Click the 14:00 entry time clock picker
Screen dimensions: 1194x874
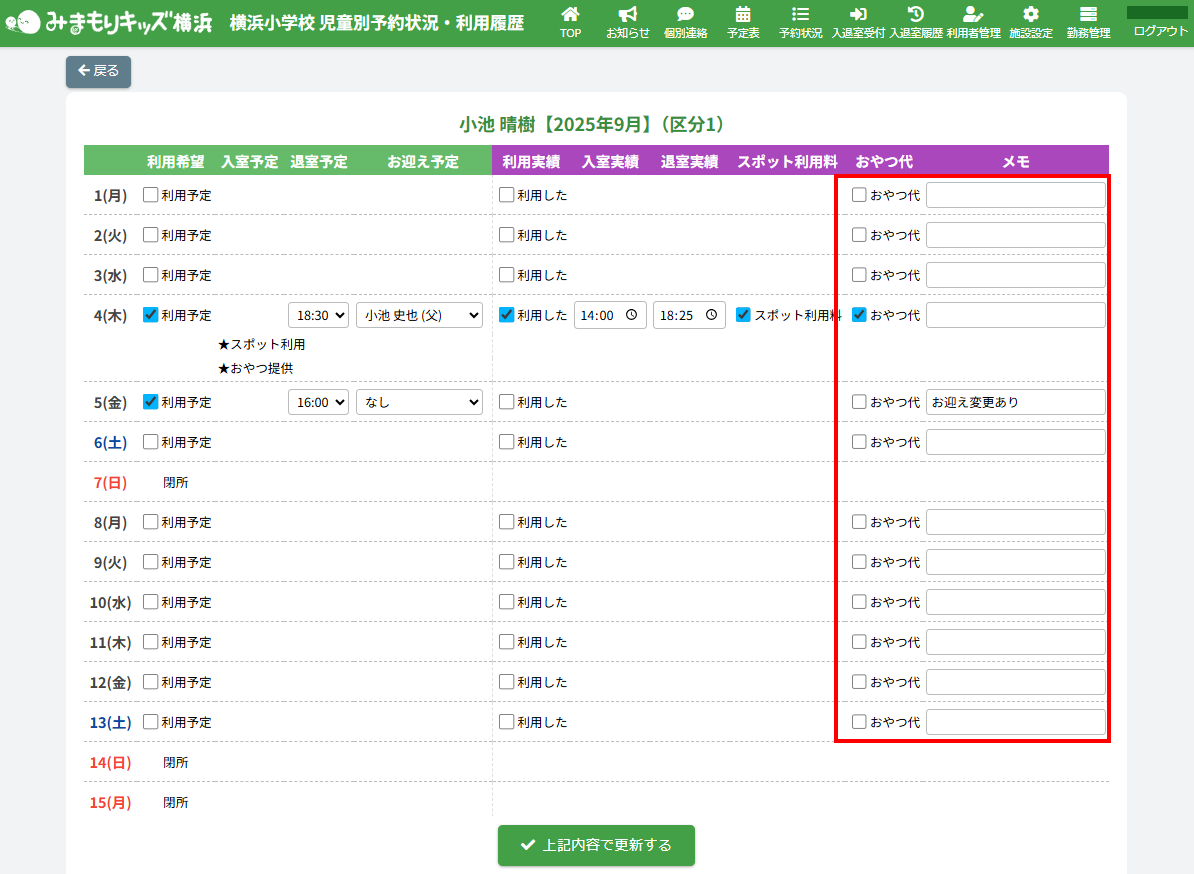(x=631, y=315)
